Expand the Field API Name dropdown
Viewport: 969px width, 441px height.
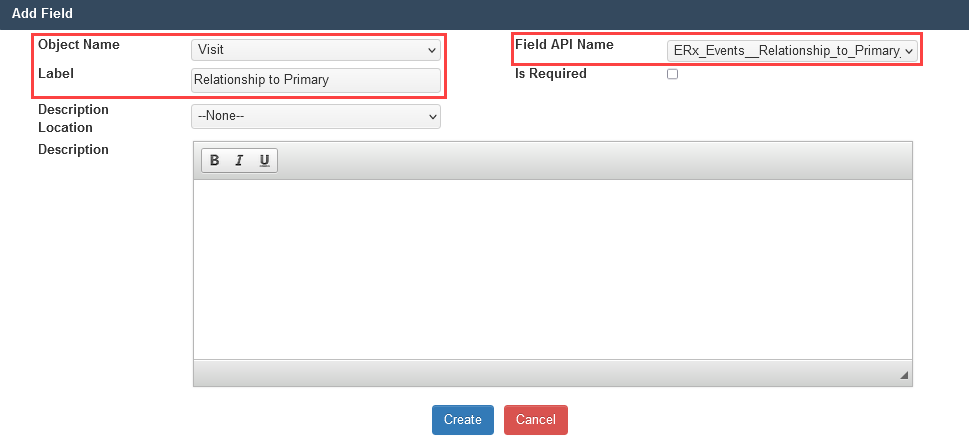tap(791, 49)
